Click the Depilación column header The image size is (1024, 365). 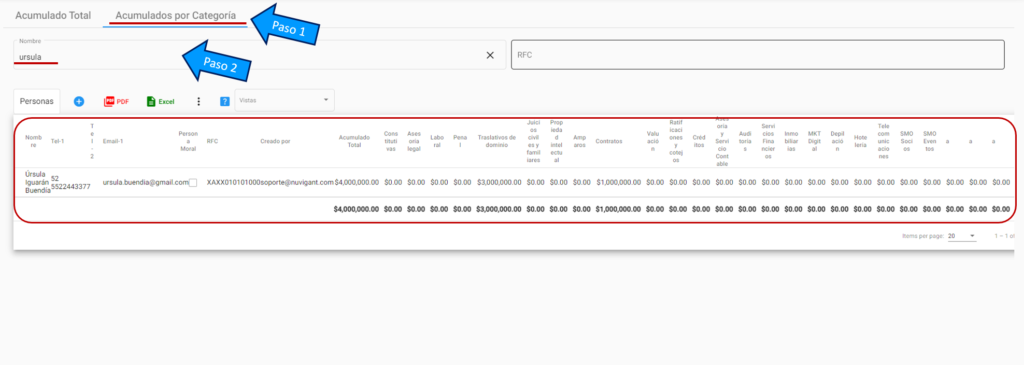point(837,140)
